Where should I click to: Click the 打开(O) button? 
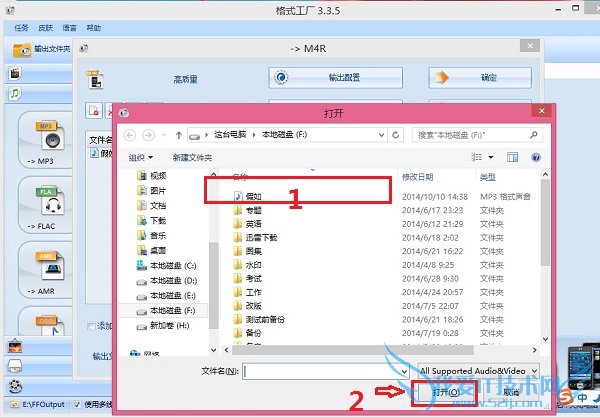click(445, 392)
